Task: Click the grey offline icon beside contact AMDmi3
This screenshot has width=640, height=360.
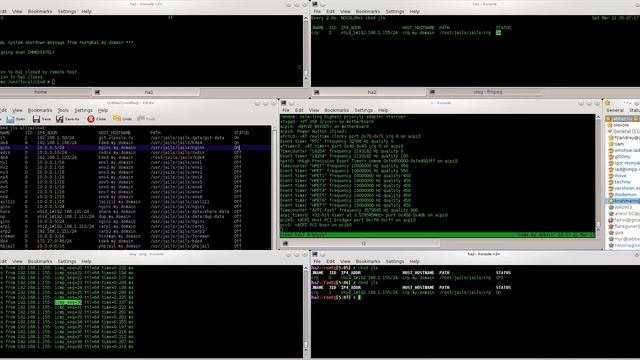Action: click(x=611, y=207)
